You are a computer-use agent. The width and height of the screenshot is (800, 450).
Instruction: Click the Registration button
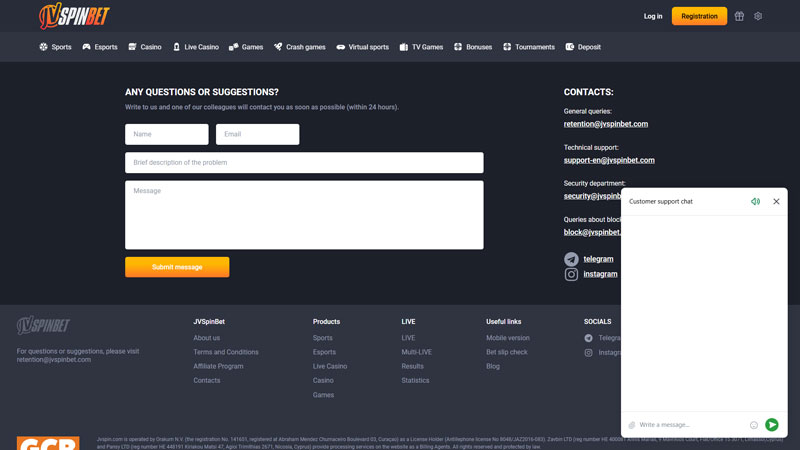(x=699, y=16)
